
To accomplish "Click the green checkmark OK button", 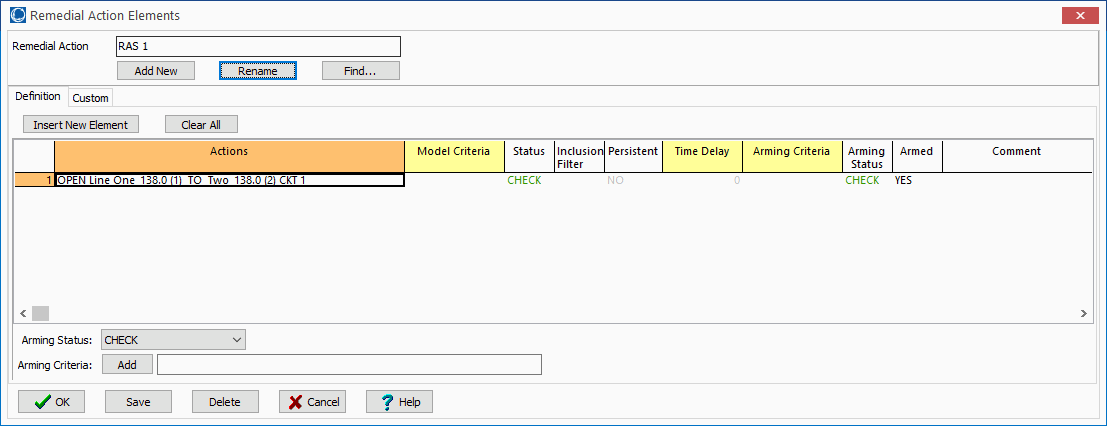I will pos(51,401).
